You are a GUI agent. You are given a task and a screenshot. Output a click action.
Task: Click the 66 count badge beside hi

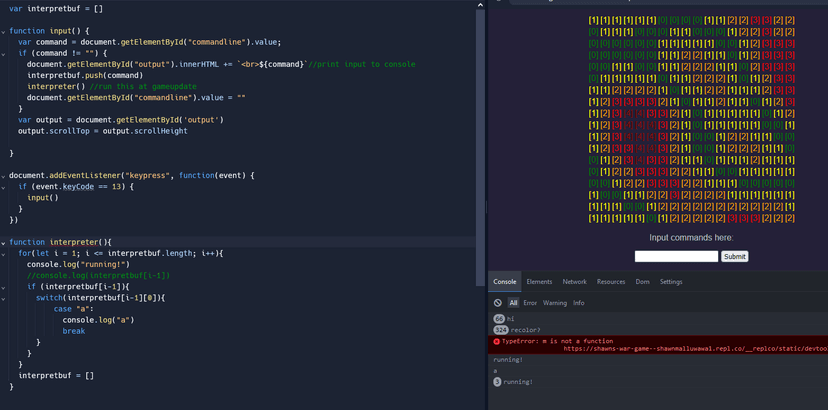point(499,319)
